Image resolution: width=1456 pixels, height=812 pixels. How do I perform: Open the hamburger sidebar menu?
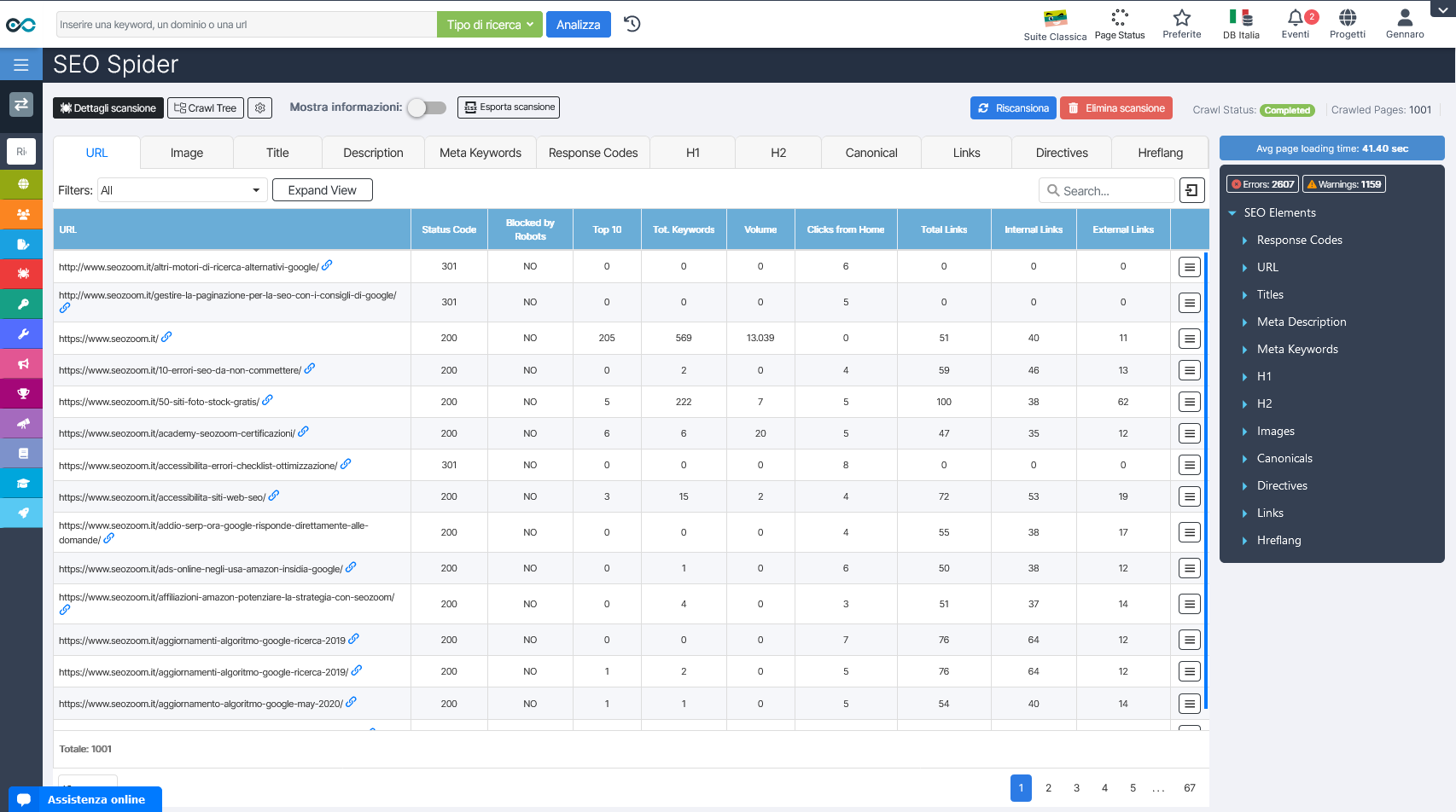click(21, 65)
